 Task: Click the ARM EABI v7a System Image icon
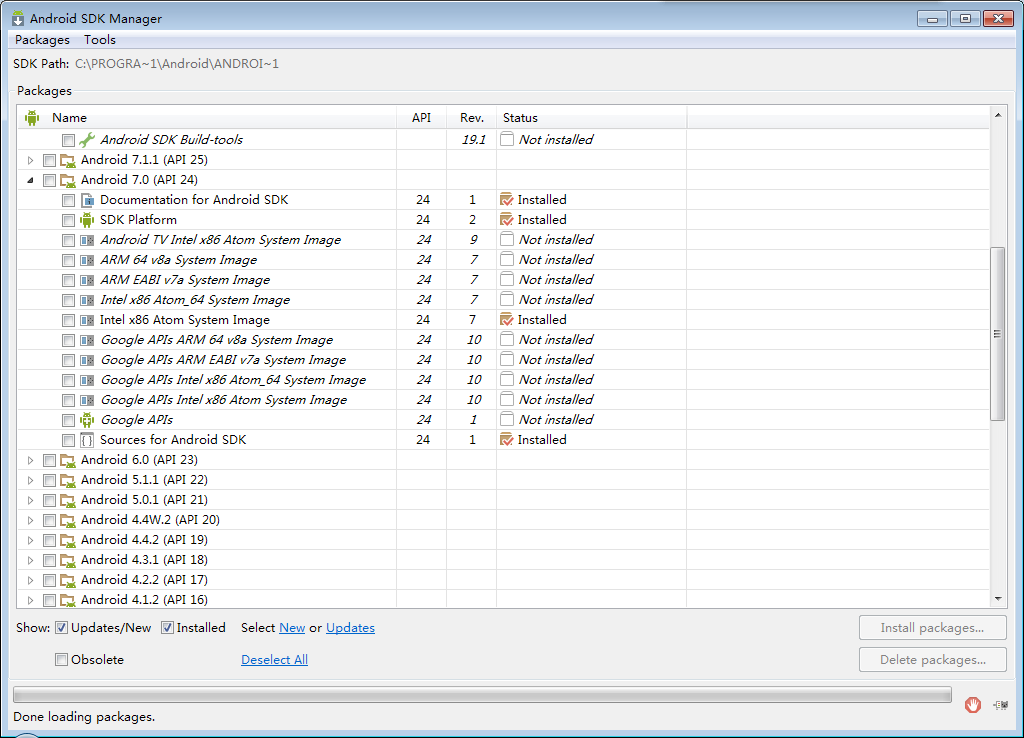87,280
